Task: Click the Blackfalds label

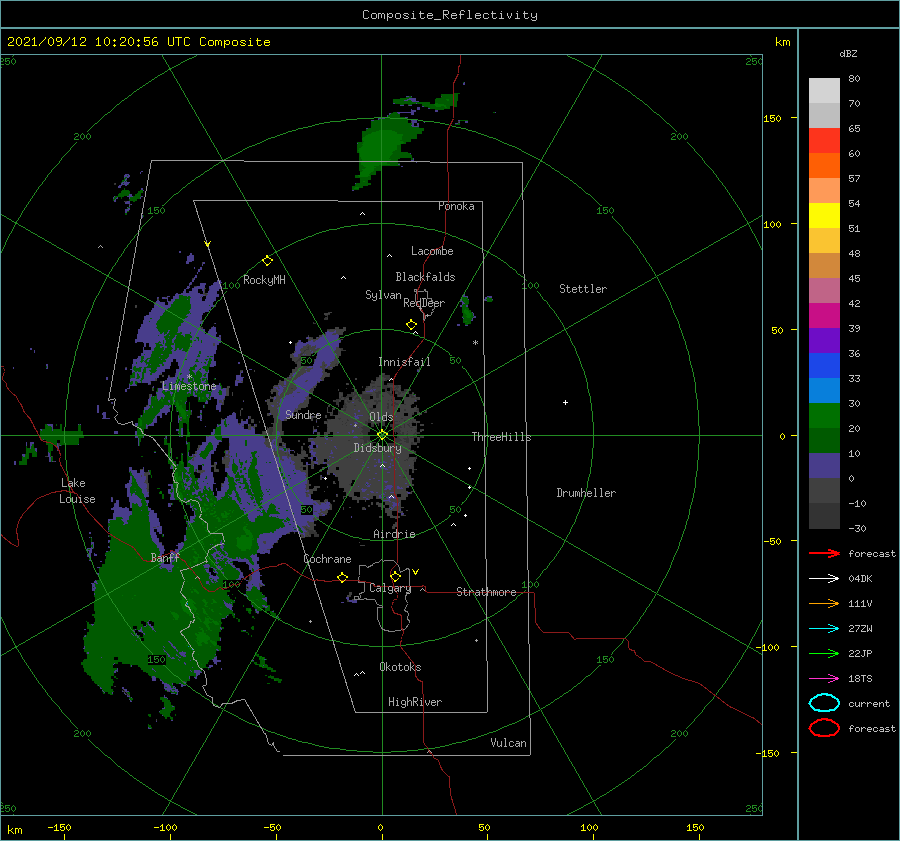Action: coord(425,277)
